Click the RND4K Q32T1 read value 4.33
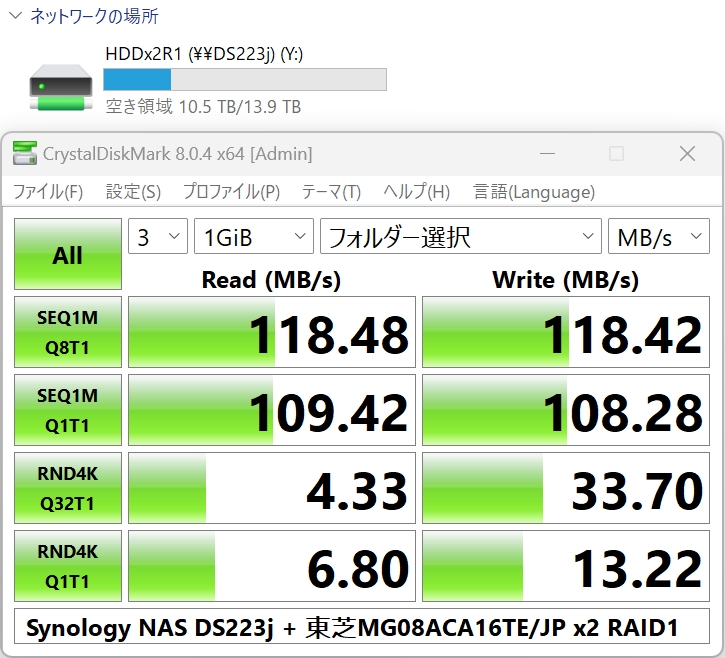This screenshot has width=725, height=658. click(x=272, y=488)
